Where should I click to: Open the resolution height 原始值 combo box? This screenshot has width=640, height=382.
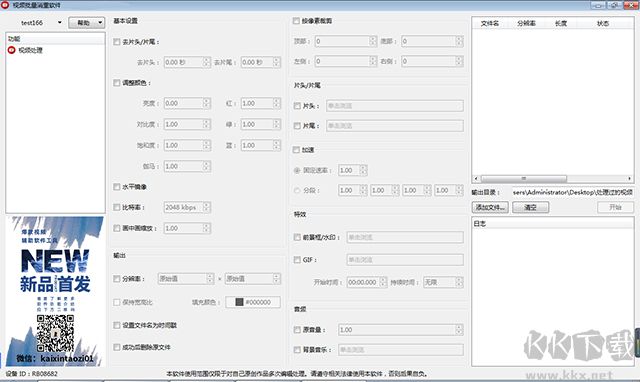pos(253,279)
